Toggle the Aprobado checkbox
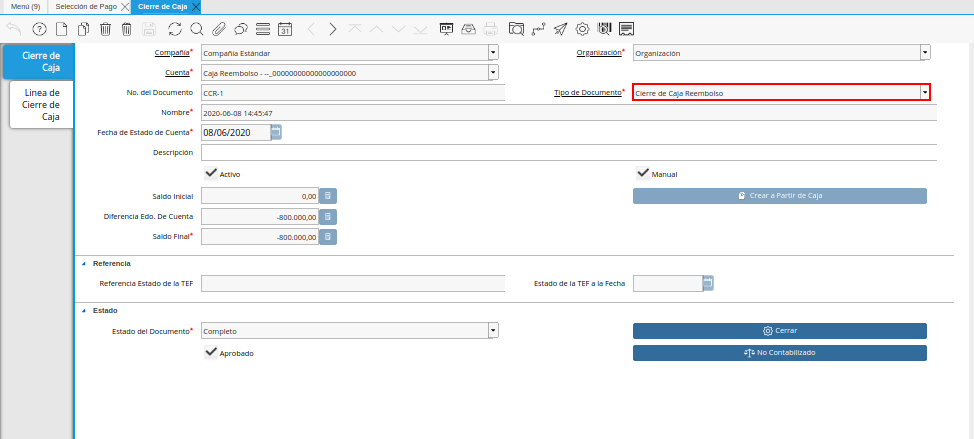This screenshot has width=974, height=439. point(210,353)
